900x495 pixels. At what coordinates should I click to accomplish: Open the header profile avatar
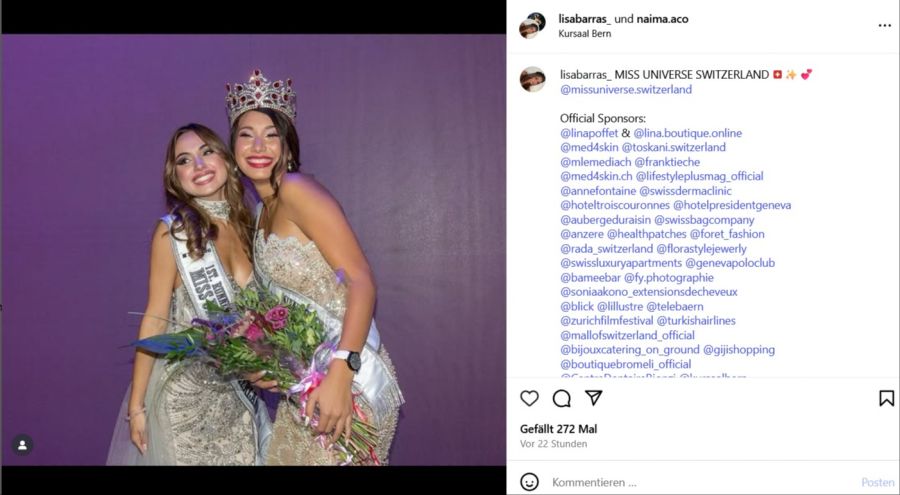click(532, 25)
